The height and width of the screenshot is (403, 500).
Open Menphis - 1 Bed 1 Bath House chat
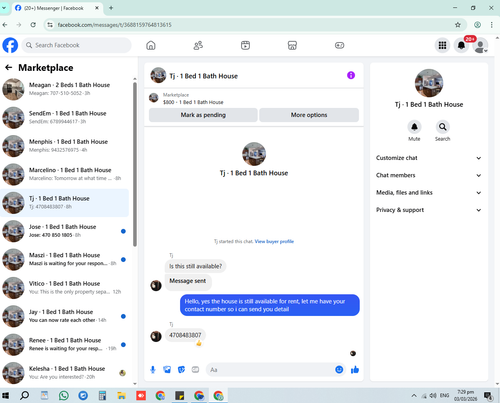click(x=65, y=146)
